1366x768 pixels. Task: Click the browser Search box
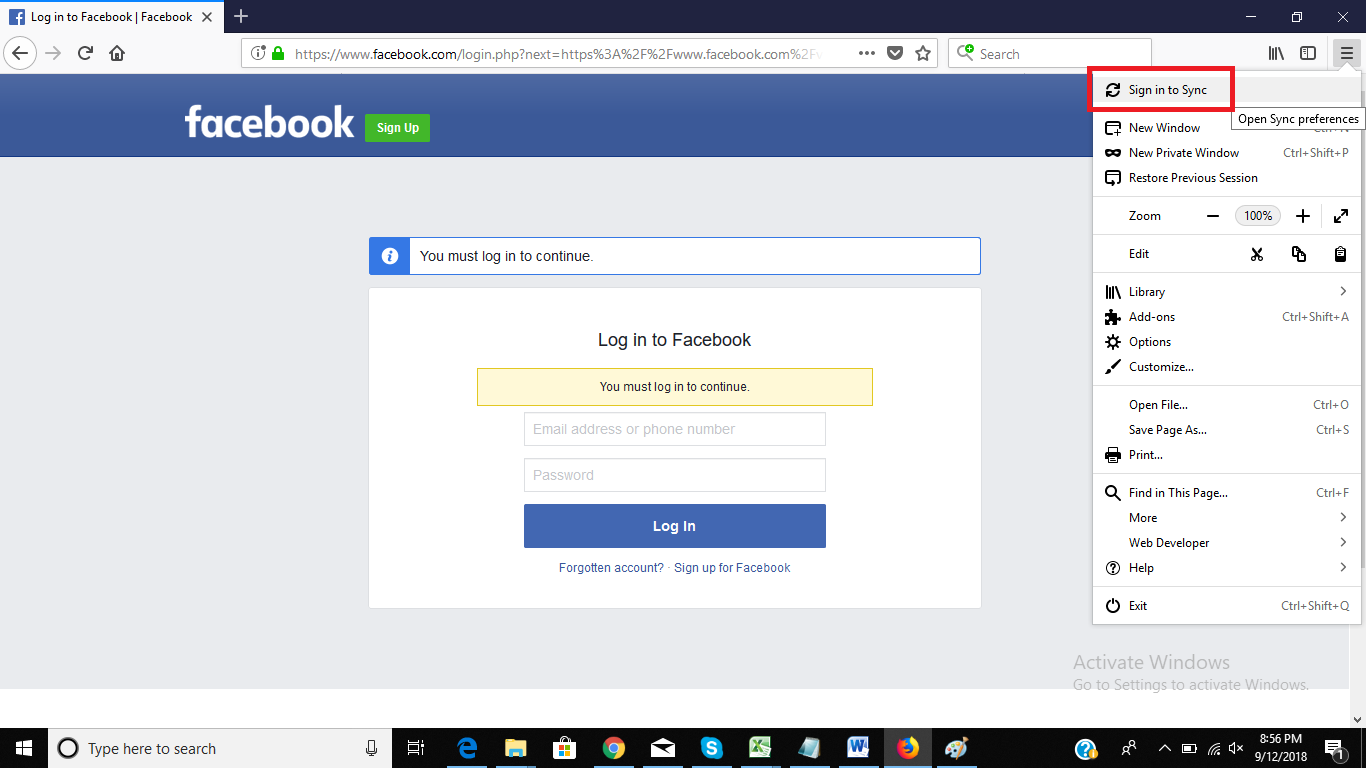point(1050,53)
